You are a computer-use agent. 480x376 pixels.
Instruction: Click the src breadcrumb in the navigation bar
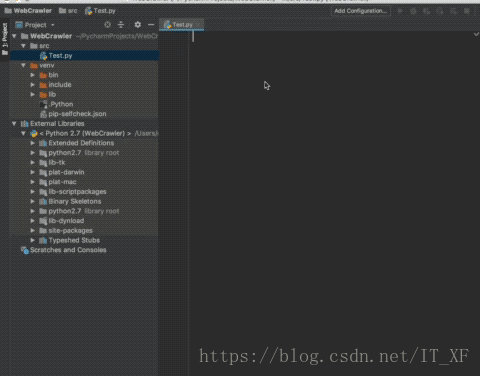[x=68, y=11]
